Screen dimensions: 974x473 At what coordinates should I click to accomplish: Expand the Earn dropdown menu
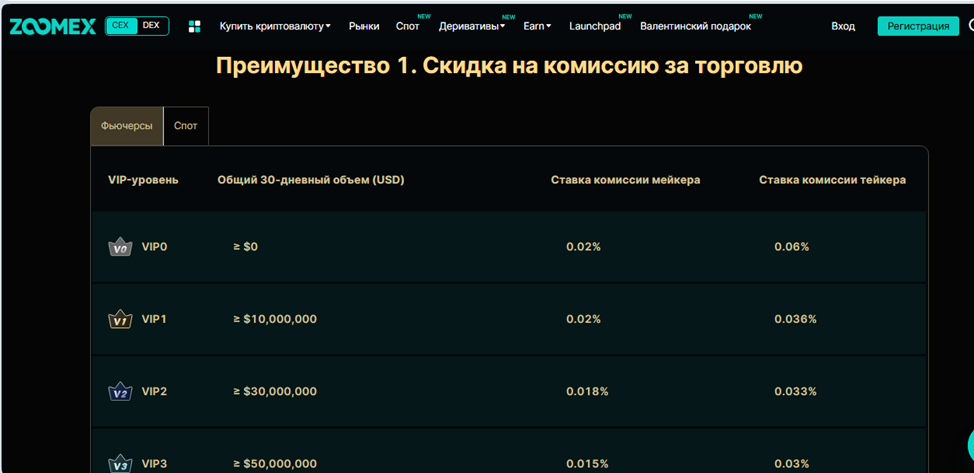click(x=537, y=26)
